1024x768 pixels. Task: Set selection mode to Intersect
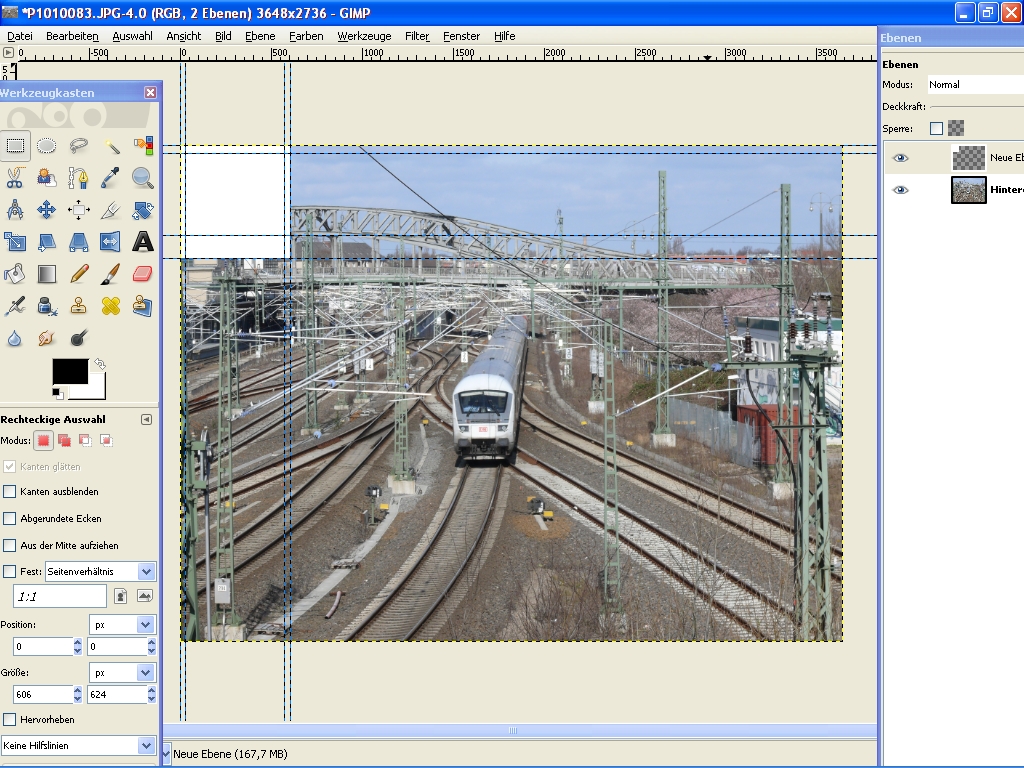[106, 441]
